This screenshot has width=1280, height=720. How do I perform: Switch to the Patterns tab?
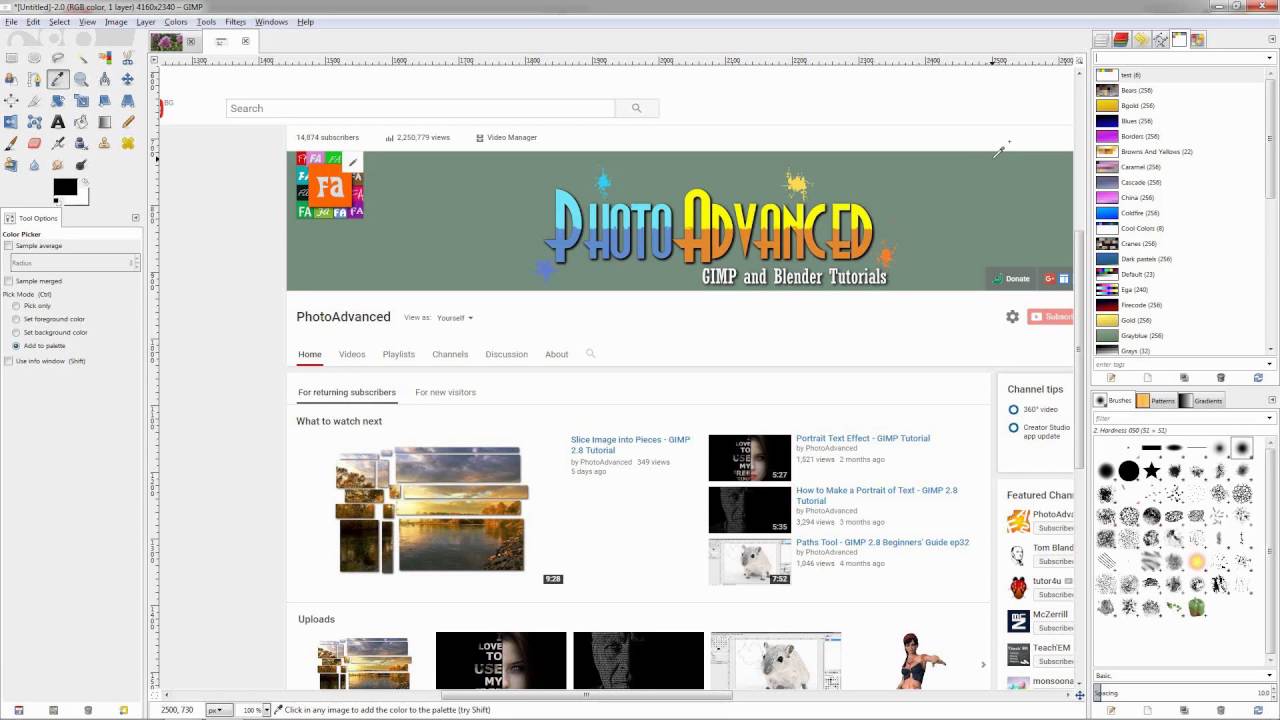pos(1156,401)
